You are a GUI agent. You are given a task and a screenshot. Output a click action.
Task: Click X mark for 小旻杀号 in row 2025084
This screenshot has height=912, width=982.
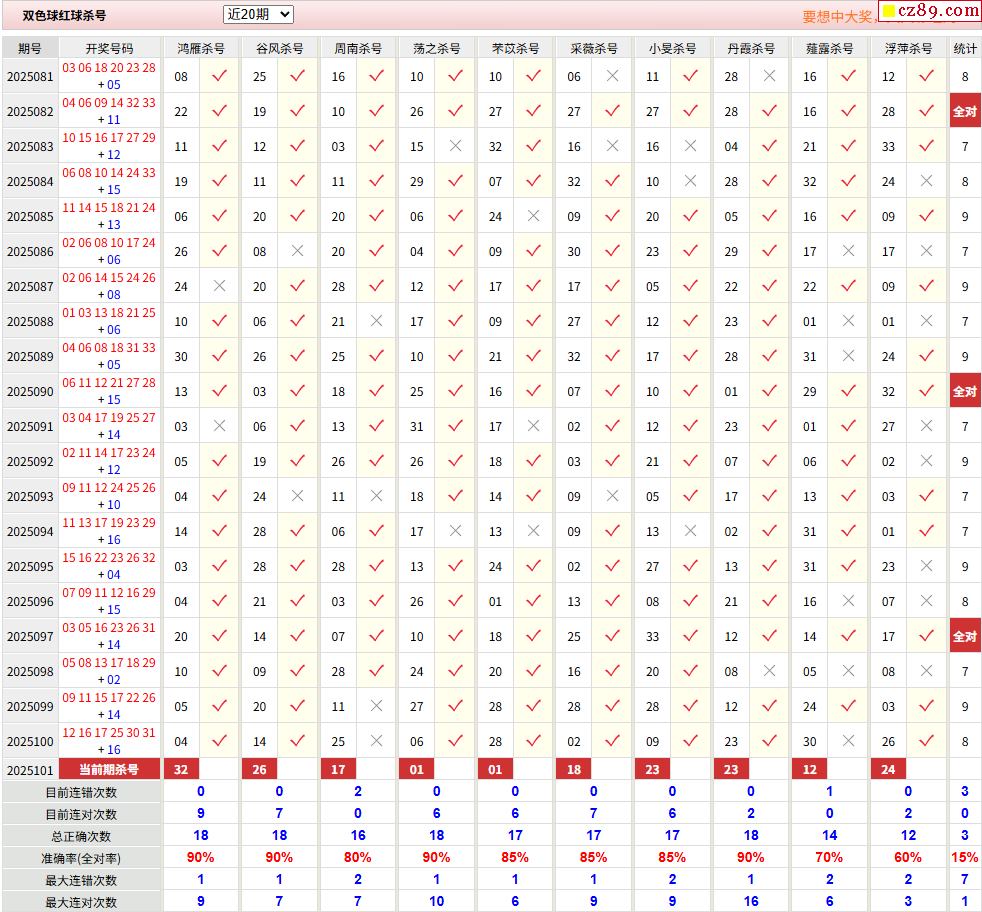click(691, 181)
